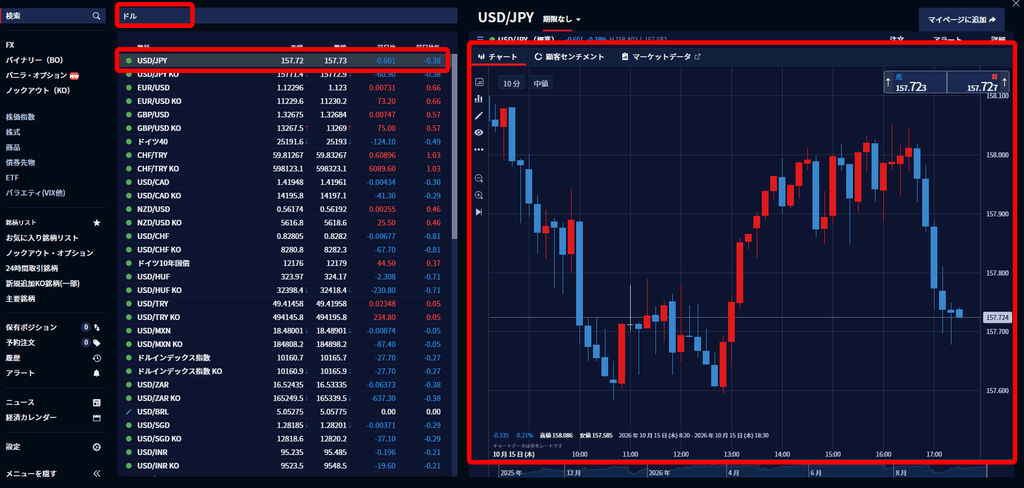The width and height of the screenshot is (1024, 488).
Task: Open バラエティ(VIX他) category
Action: (36, 193)
